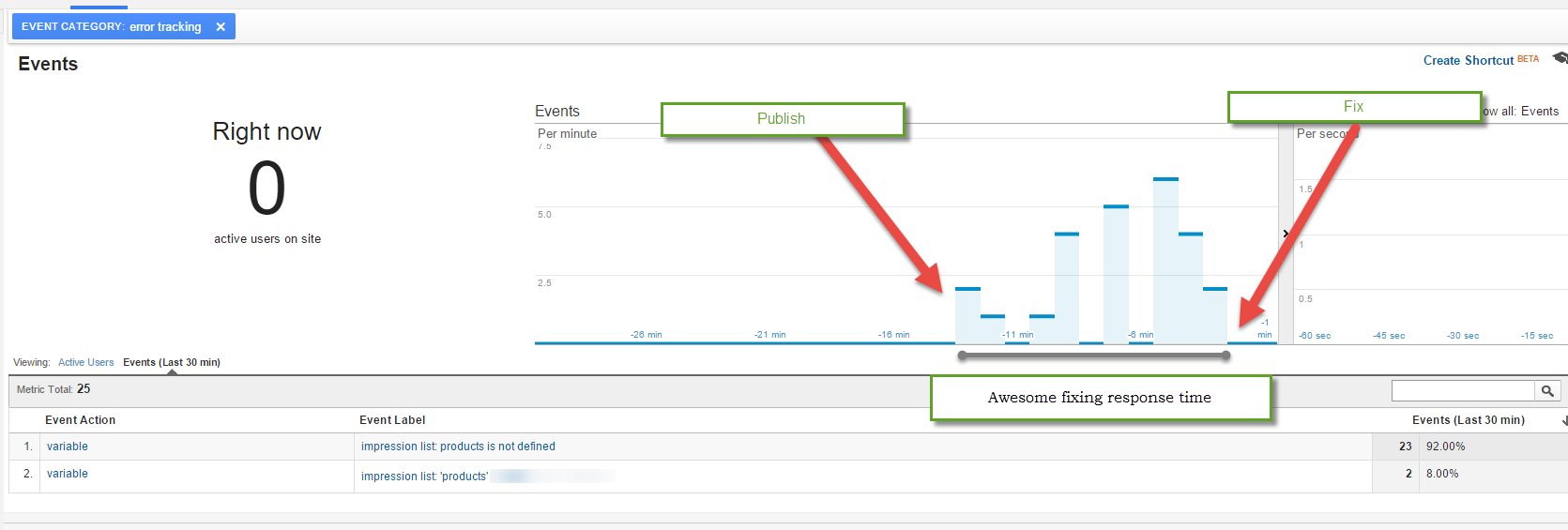Click the impression list 'products' label
Viewport: 1568px width, 530px height.
pos(424,477)
